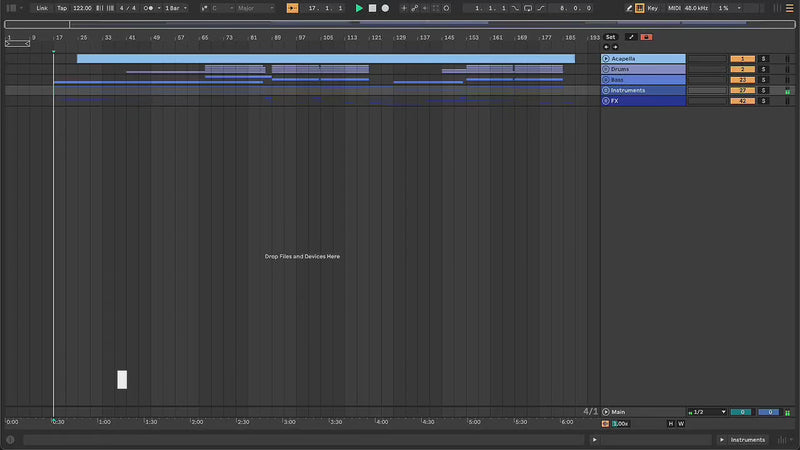This screenshot has height=450, width=800.
Task: Click the Stop transport button
Action: click(x=372, y=8)
